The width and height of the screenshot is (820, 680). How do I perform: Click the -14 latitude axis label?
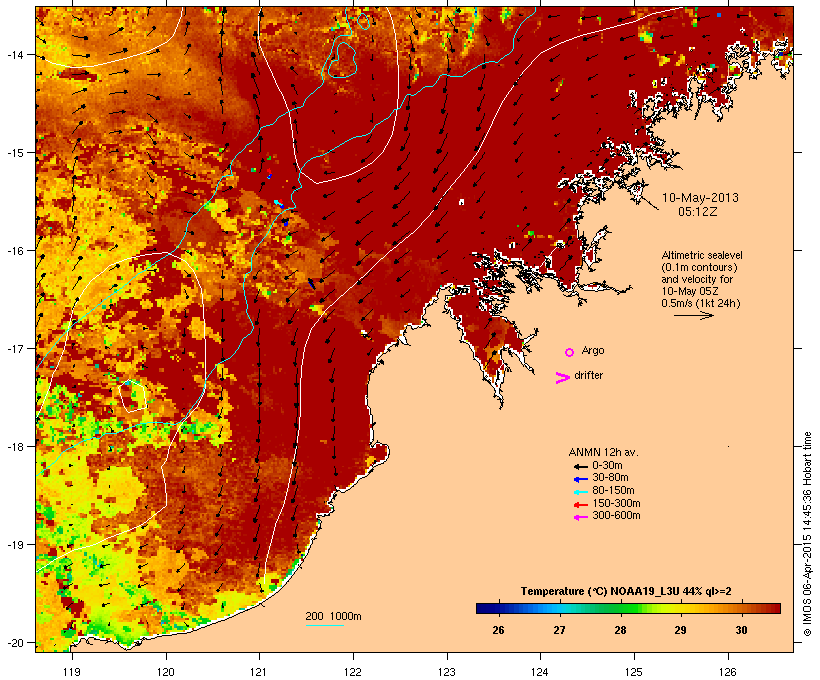click(x=14, y=54)
